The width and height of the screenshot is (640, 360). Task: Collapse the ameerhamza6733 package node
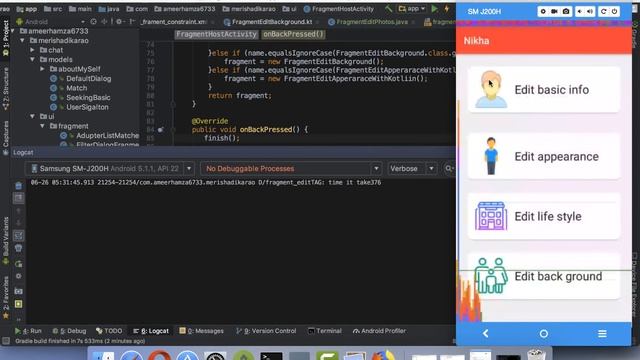[x=13, y=31]
